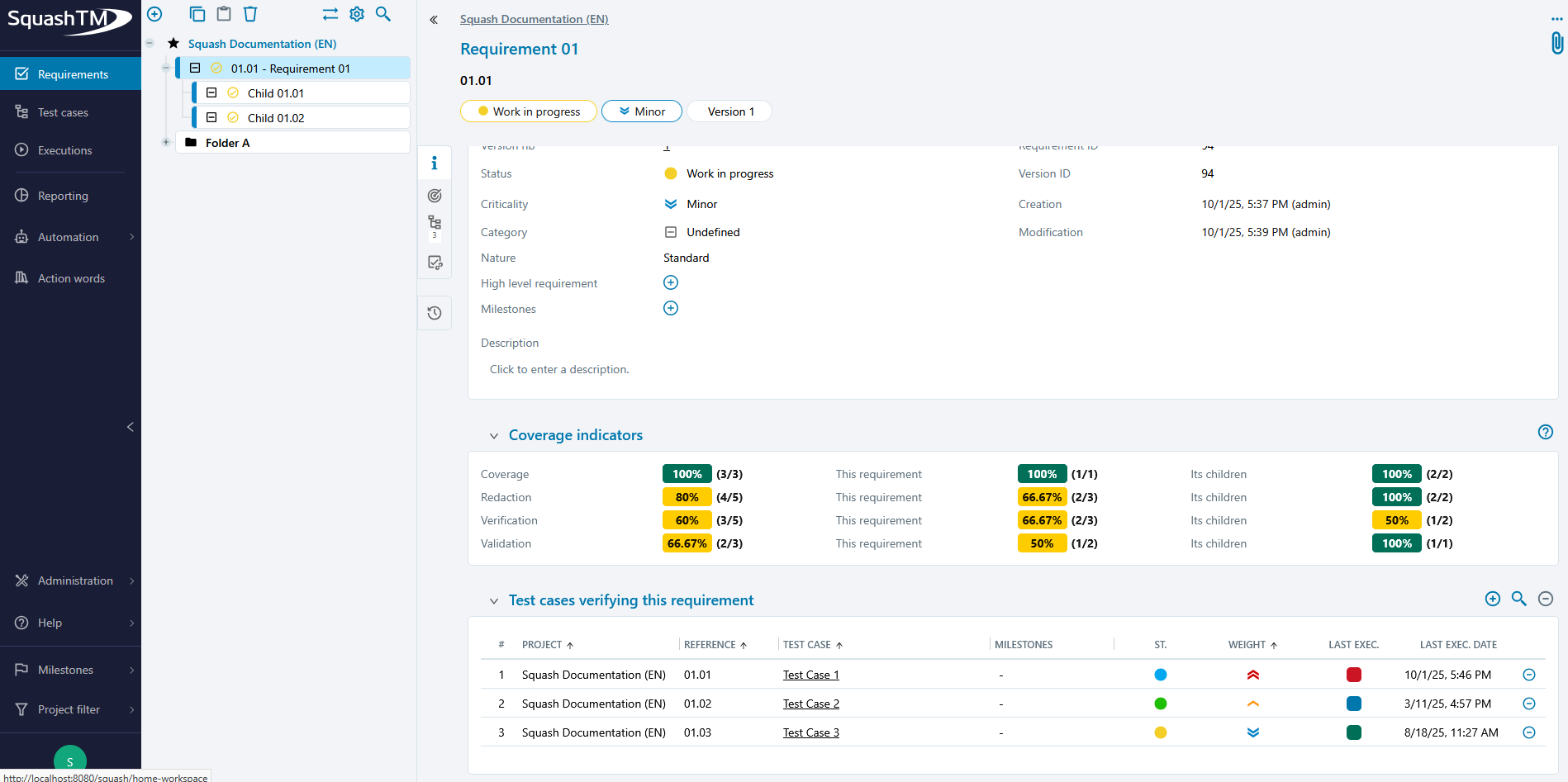Screen dimensions: 1568x782
Task: Click the add new item plus icon in tree toolbar
Action: pyautogui.click(x=154, y=14)
